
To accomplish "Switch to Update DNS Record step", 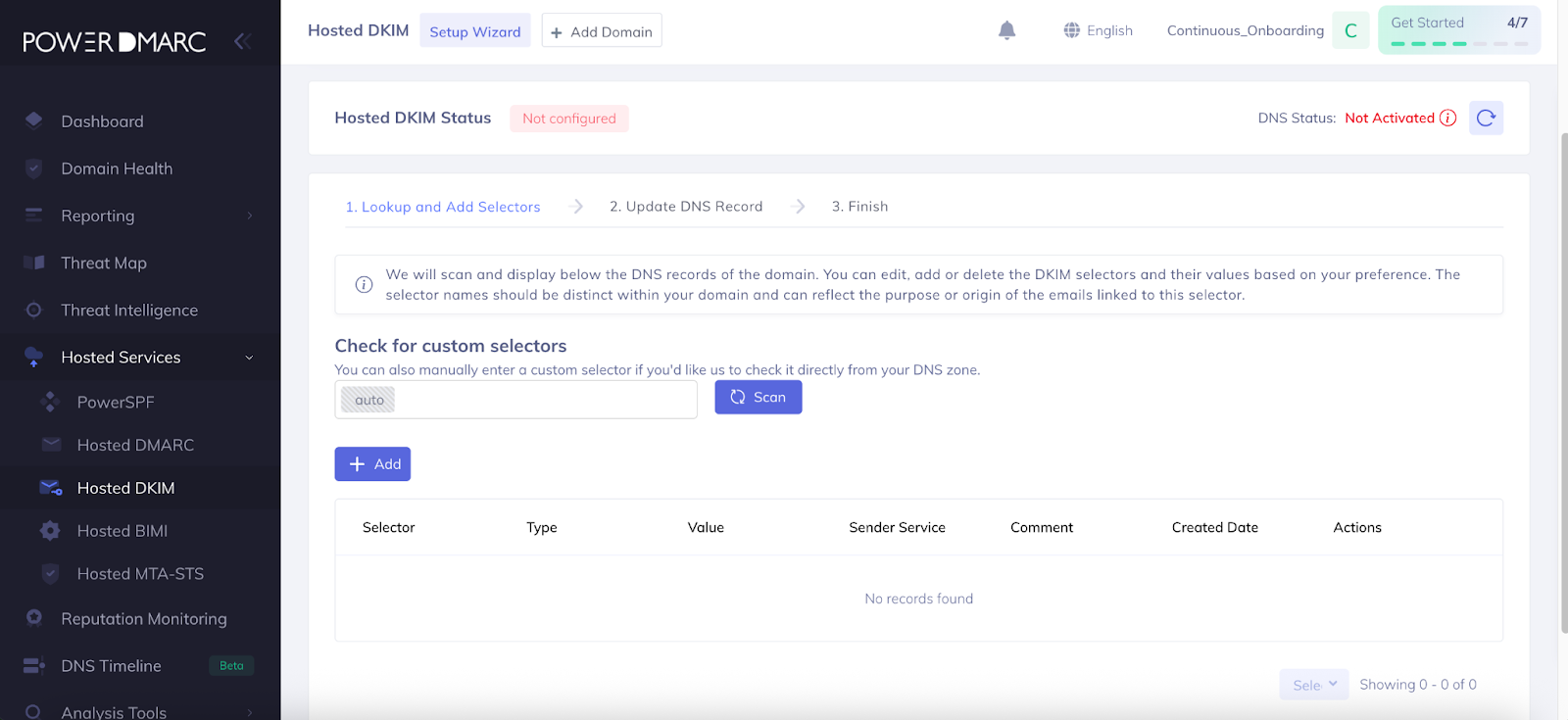I will coord(686,207).
